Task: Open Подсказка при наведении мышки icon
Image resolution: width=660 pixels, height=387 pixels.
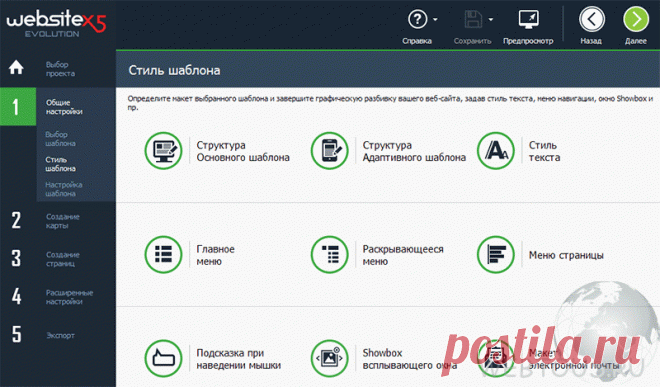Action: pos(163,358)
